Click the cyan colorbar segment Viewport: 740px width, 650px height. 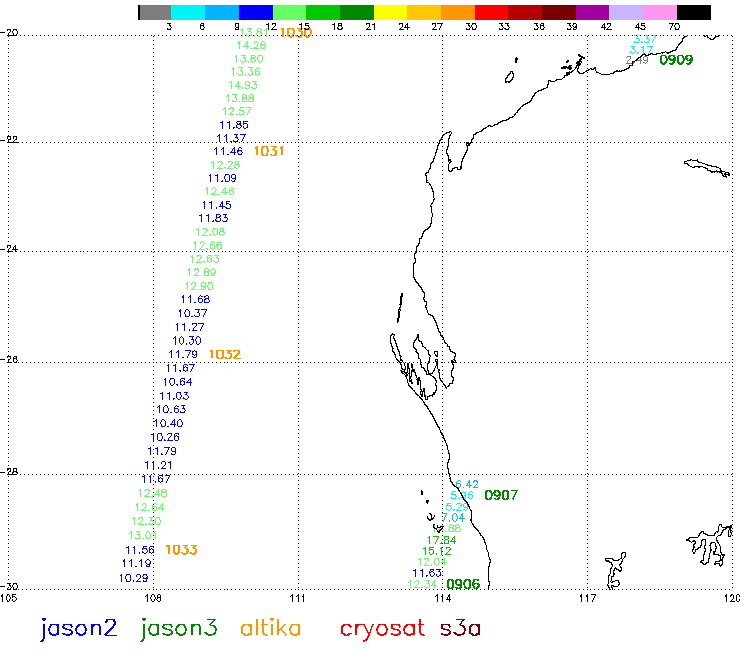(x=188, y=12)
